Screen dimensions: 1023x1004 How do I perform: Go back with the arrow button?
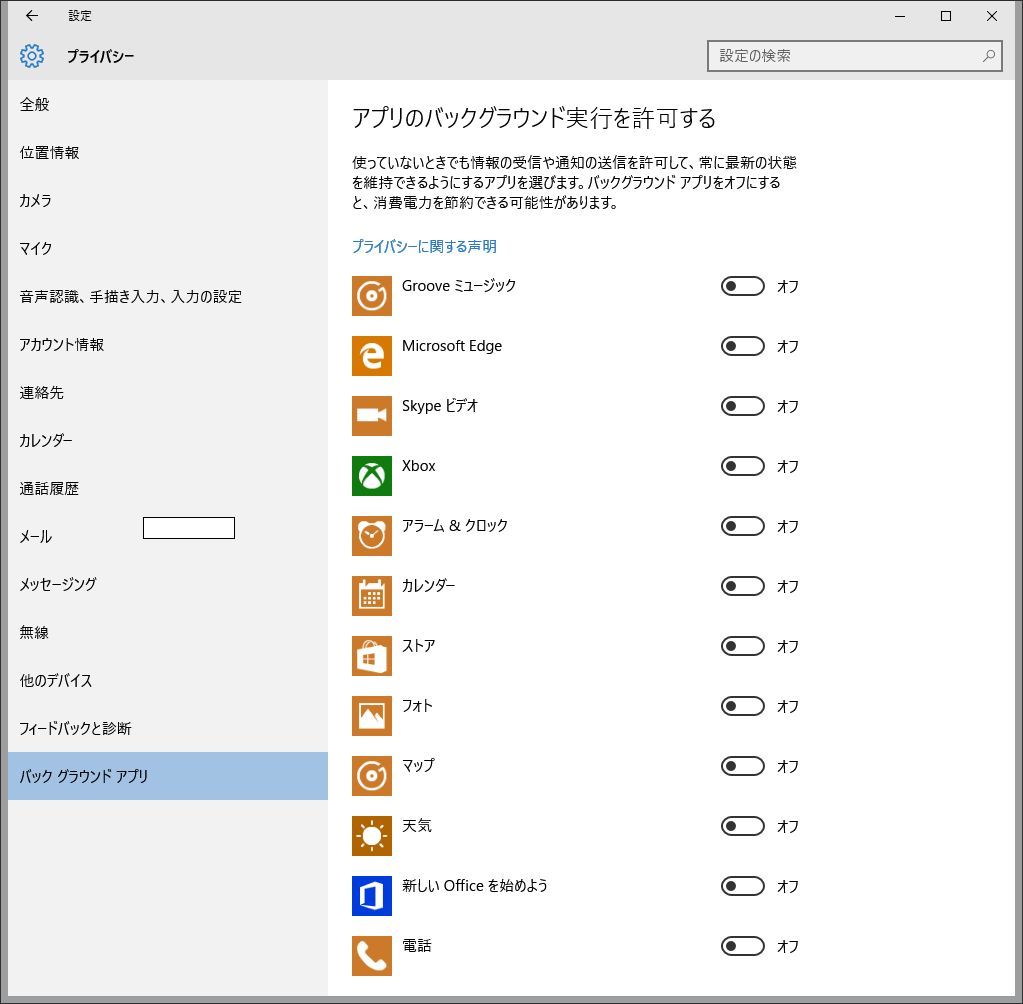point(31,16)
